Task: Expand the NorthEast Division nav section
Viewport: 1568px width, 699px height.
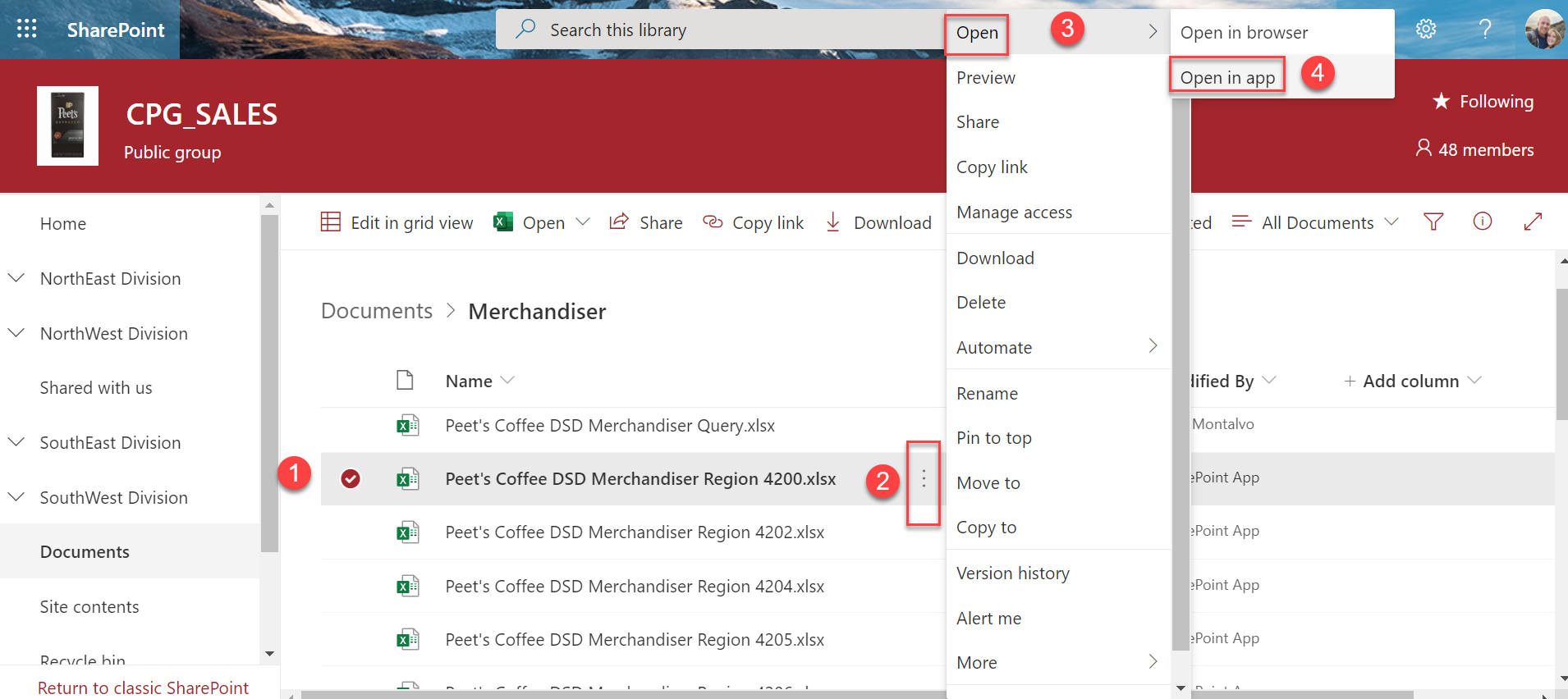Action: point(16,278)
